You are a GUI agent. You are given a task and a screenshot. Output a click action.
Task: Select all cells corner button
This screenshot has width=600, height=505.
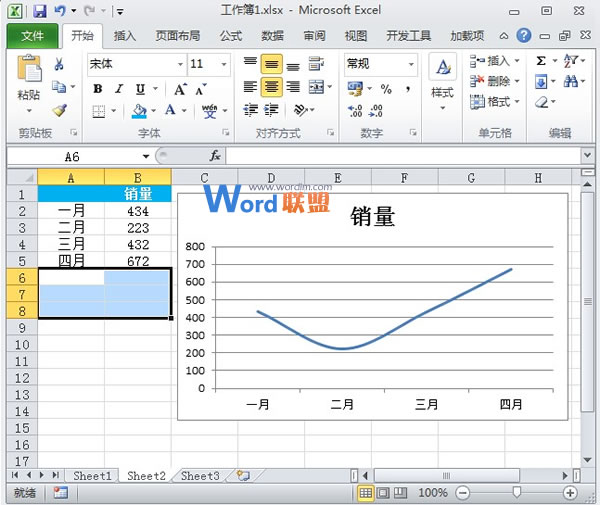(22, 178)
